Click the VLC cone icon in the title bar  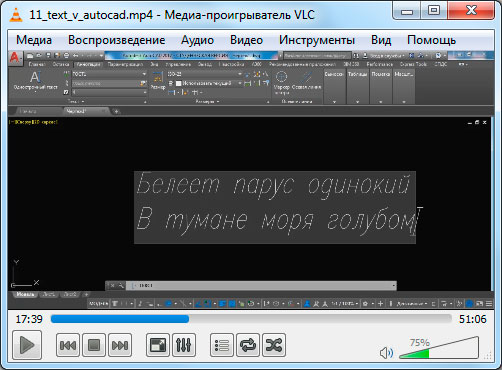coord(16,15)
